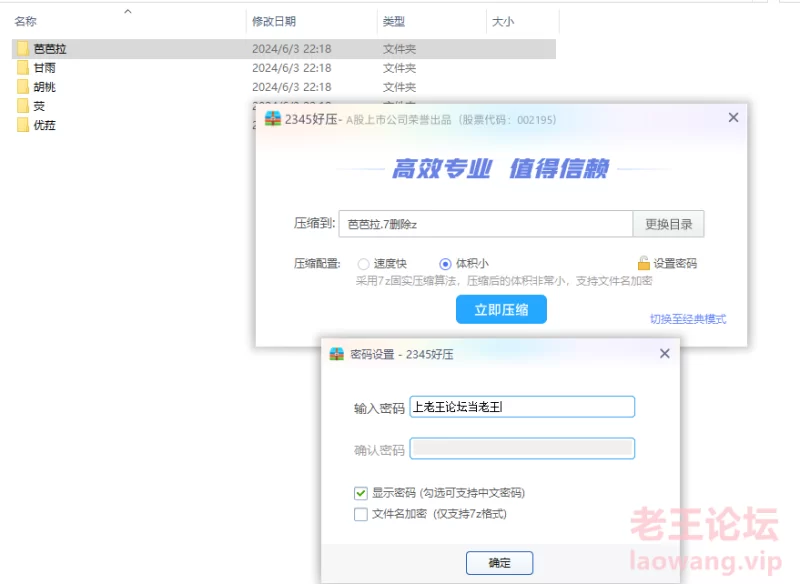Start compression with 立即压缩
The height and width of the screenshot is (584, 800).
tap(501, 310)
